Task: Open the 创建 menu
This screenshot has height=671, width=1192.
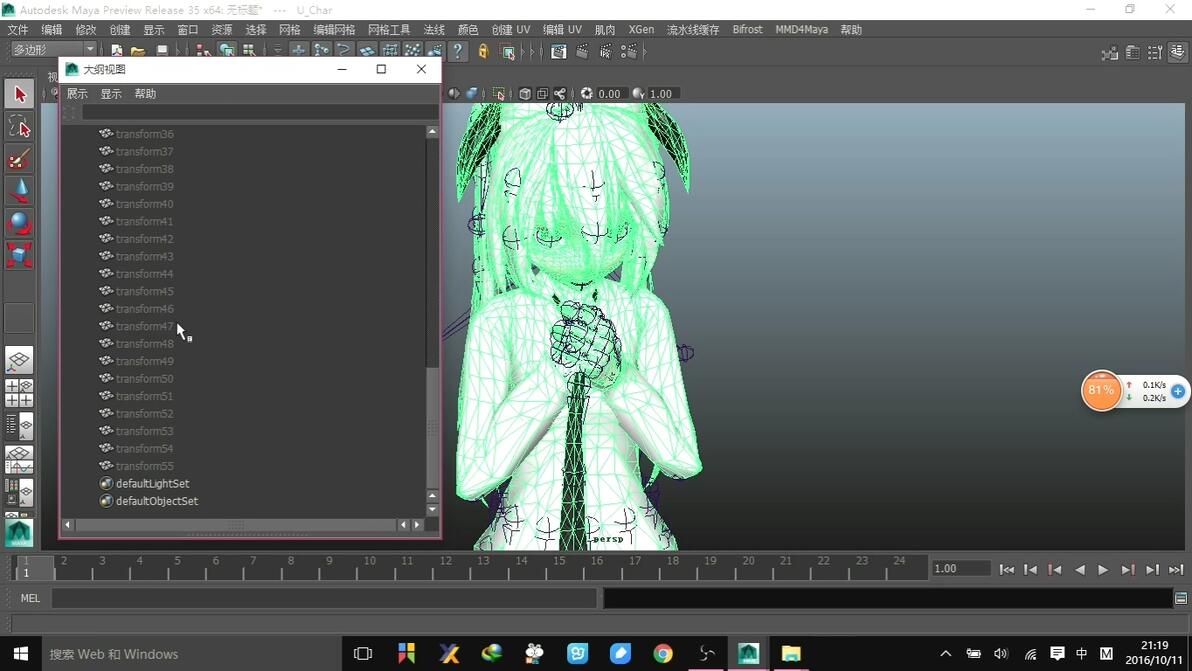Action: tap(120, 30)
